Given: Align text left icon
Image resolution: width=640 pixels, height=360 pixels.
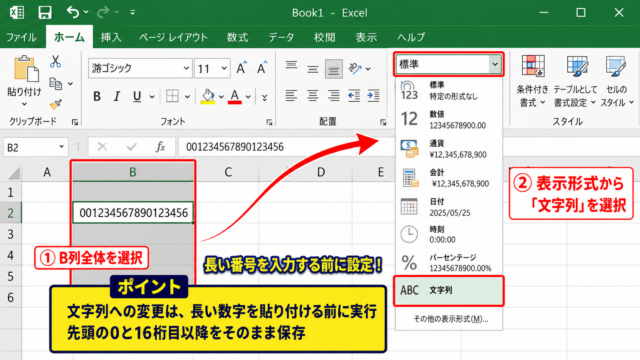Looking at the screenshot, I should click(x=291, y=96).
